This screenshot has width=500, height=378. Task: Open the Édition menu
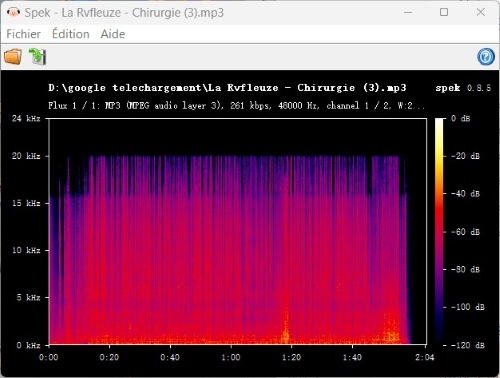click(x=71, y=34)
